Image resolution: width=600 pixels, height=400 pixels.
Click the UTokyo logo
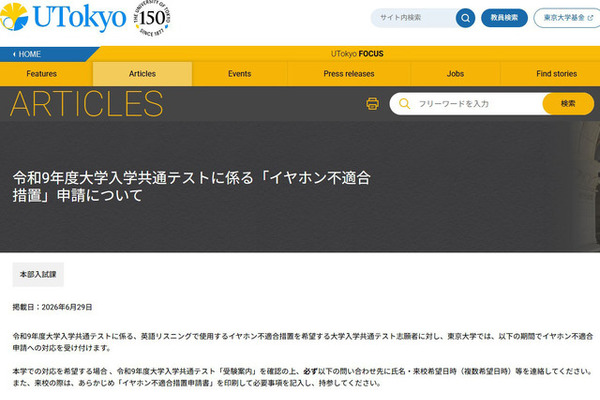tap(63, 17)
